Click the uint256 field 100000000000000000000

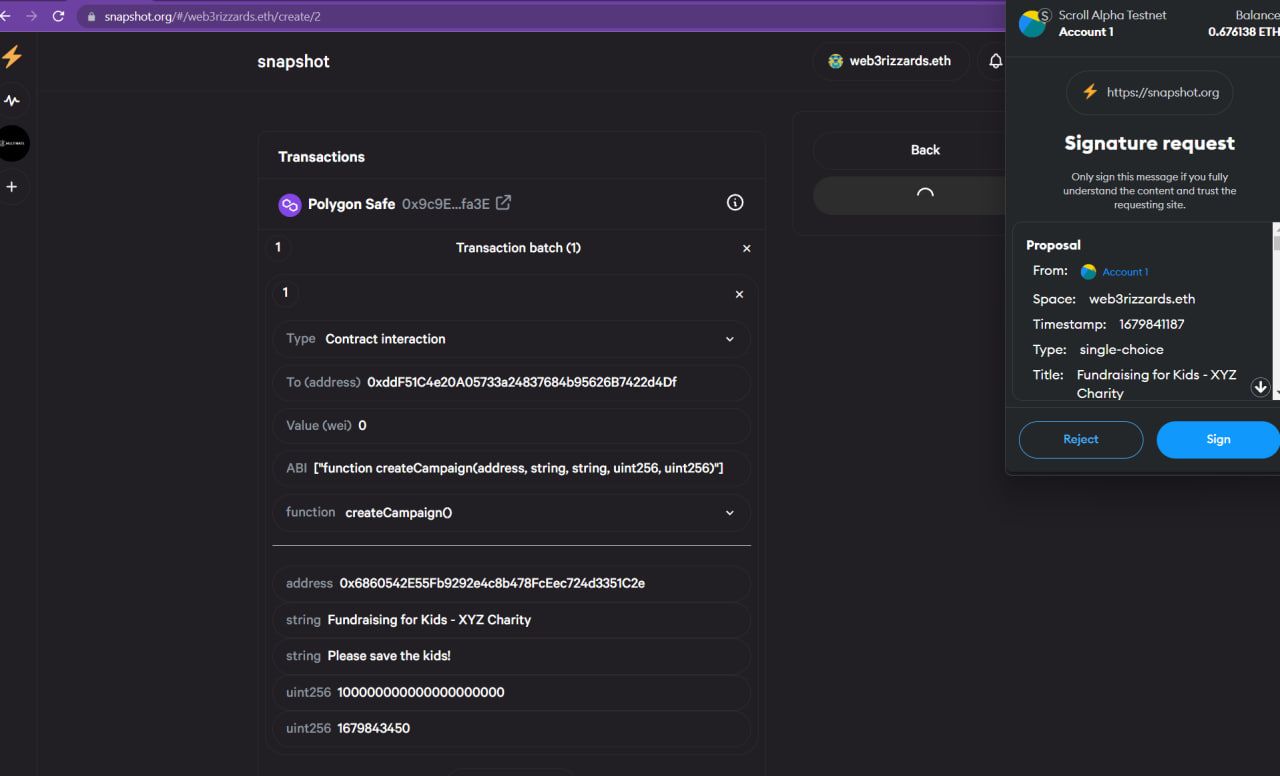click(511, 692)
